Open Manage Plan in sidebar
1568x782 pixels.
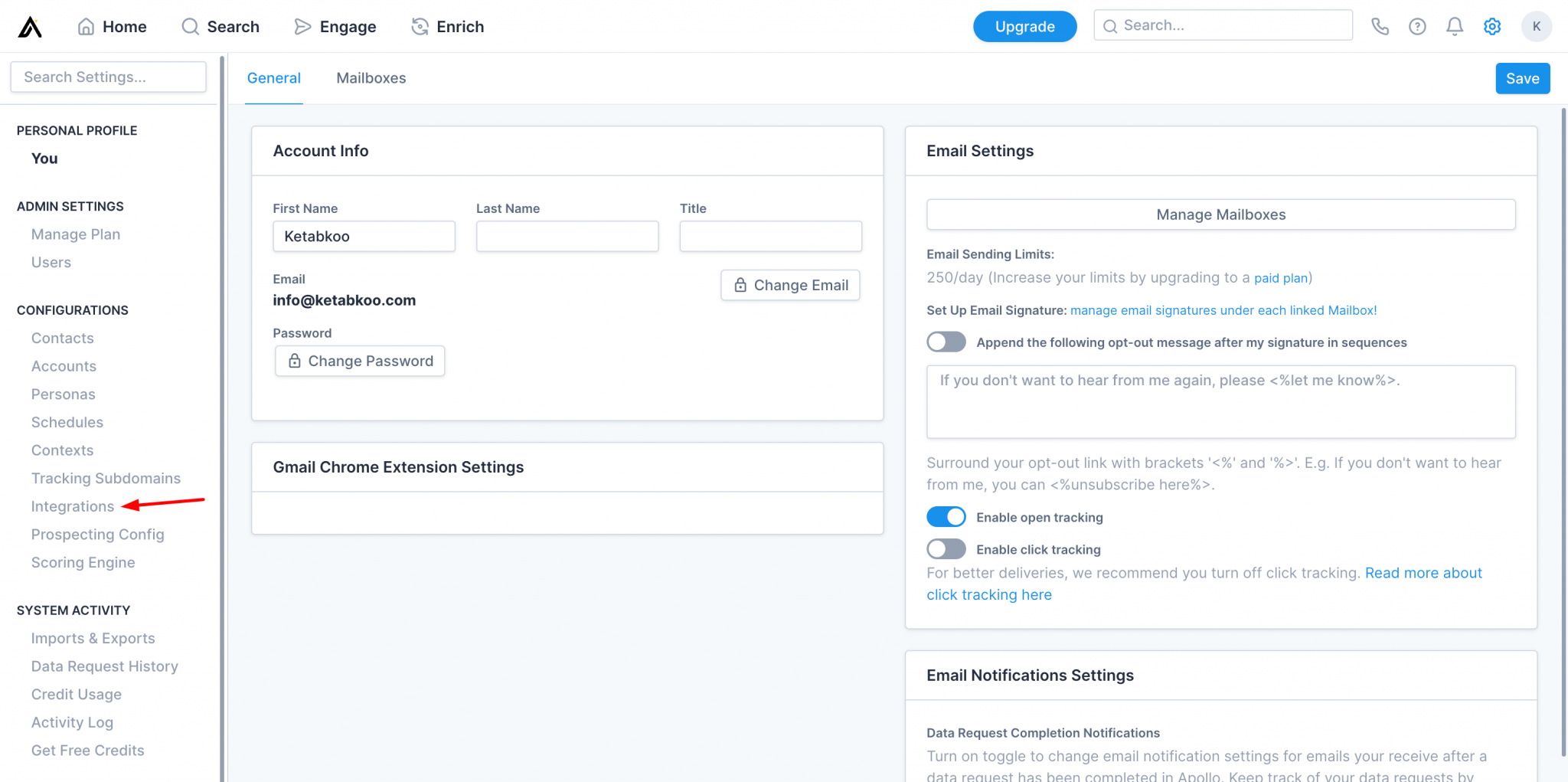coord(76,234)
